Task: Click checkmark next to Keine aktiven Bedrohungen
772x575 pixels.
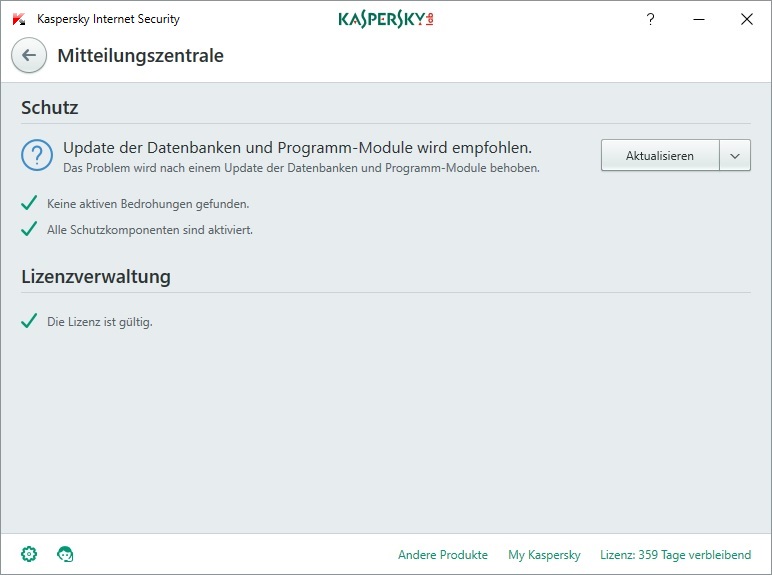Action: point(29,203)
